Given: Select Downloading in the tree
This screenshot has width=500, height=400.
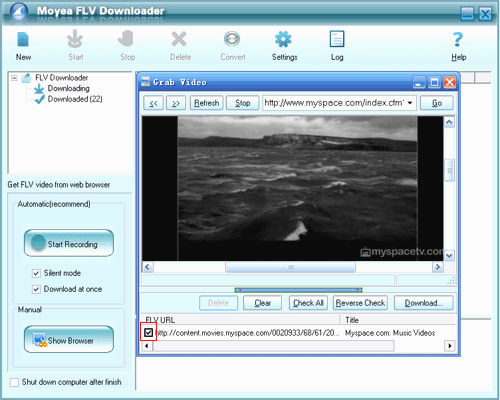Looking at the screenshot, I should coord(68,88).
